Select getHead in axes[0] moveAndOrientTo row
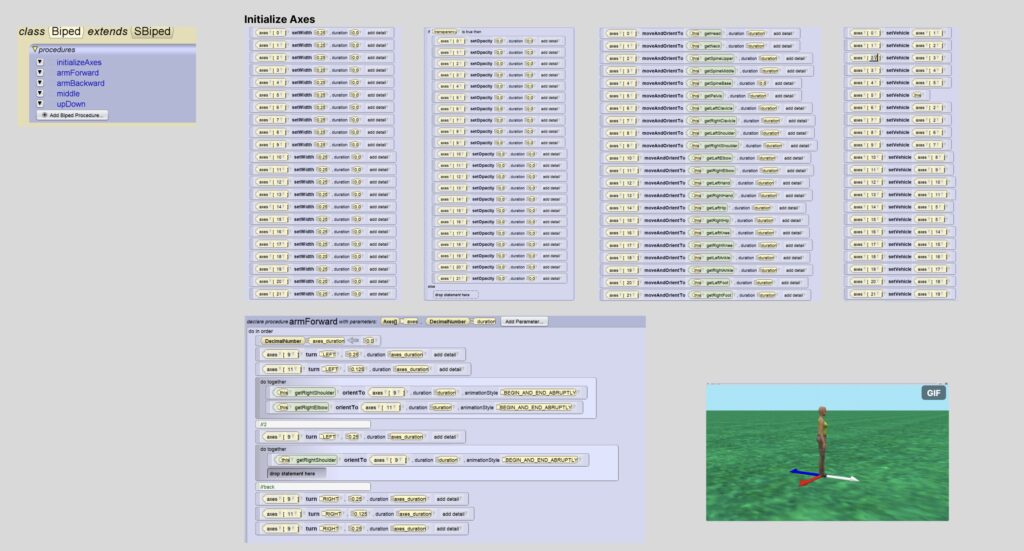Viewport: 1024px width, 551px height. pyautogui.click(x=705, y=33)
